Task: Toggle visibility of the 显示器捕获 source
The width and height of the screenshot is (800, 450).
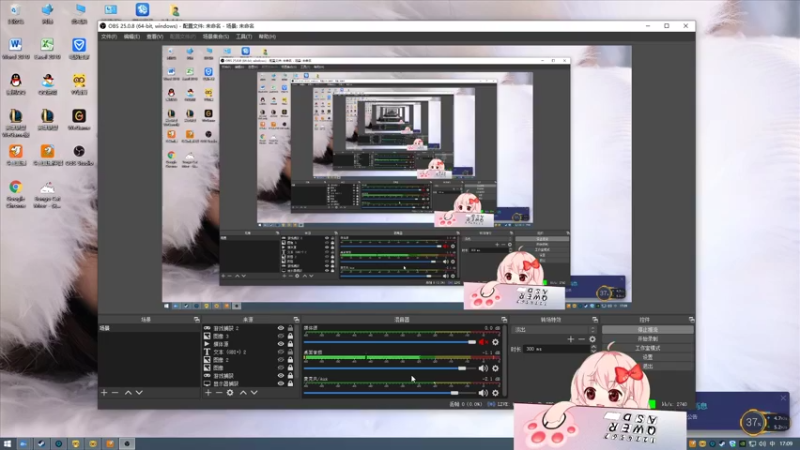Action: pyautogui.click(x=281, y=383)
